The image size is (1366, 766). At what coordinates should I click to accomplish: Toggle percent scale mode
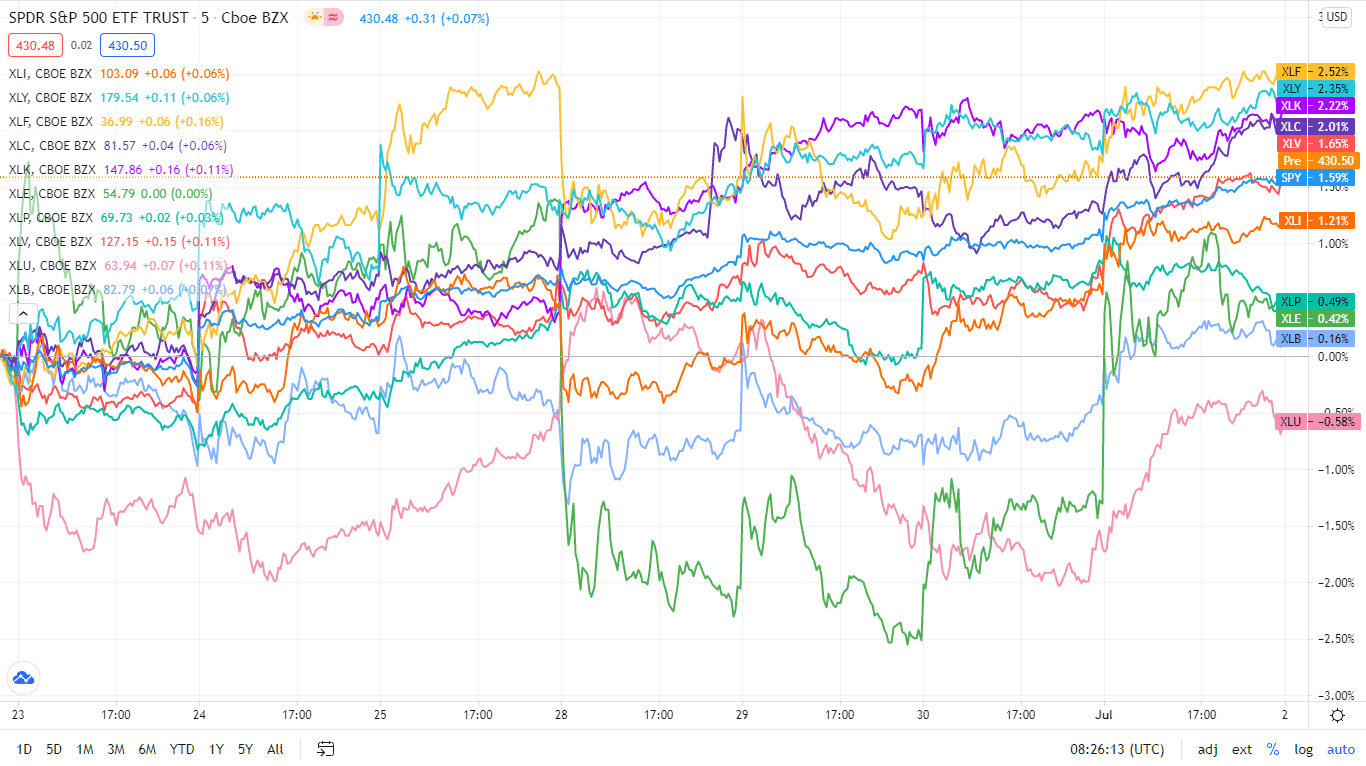click(1273, 749)
